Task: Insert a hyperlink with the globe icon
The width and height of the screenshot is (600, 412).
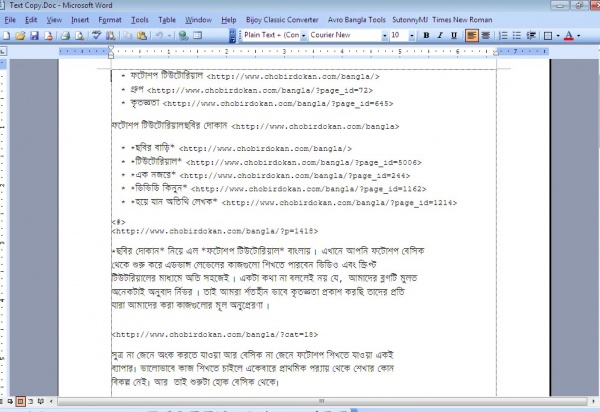Action: [184, 36]
